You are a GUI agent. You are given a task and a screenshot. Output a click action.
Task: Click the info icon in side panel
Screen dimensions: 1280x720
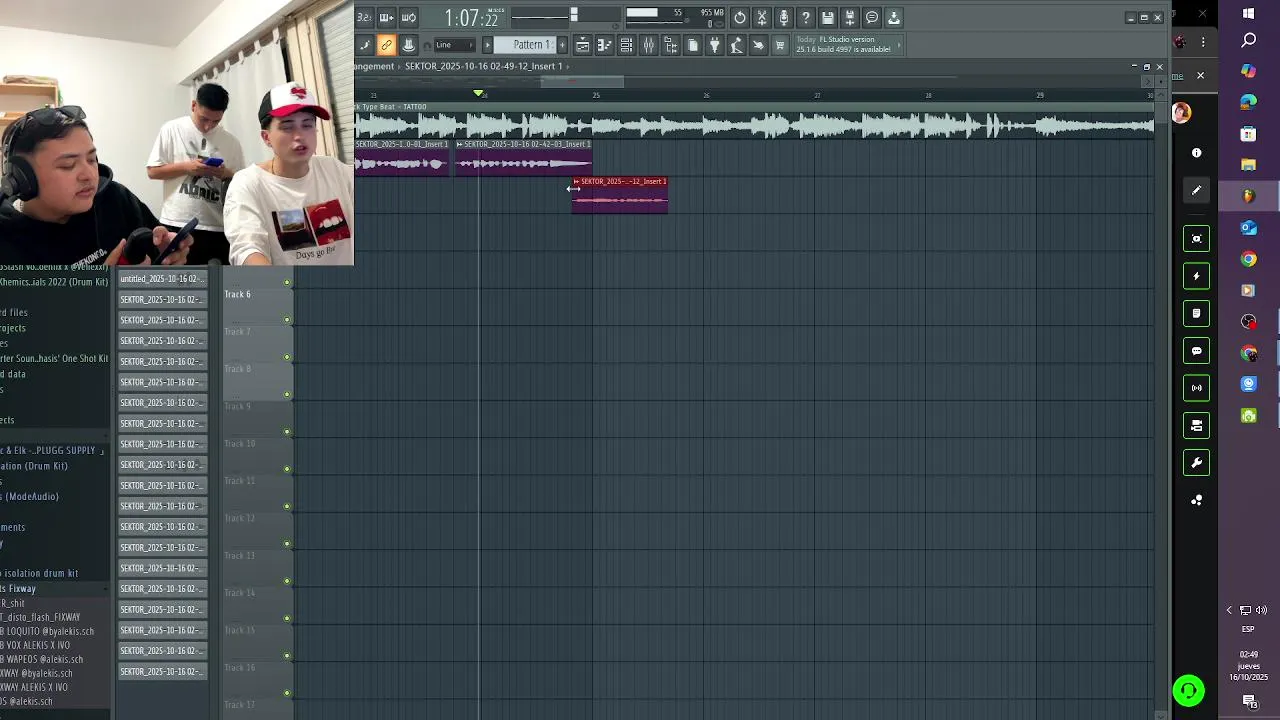pyautogui.click(x=1196, y=153)
